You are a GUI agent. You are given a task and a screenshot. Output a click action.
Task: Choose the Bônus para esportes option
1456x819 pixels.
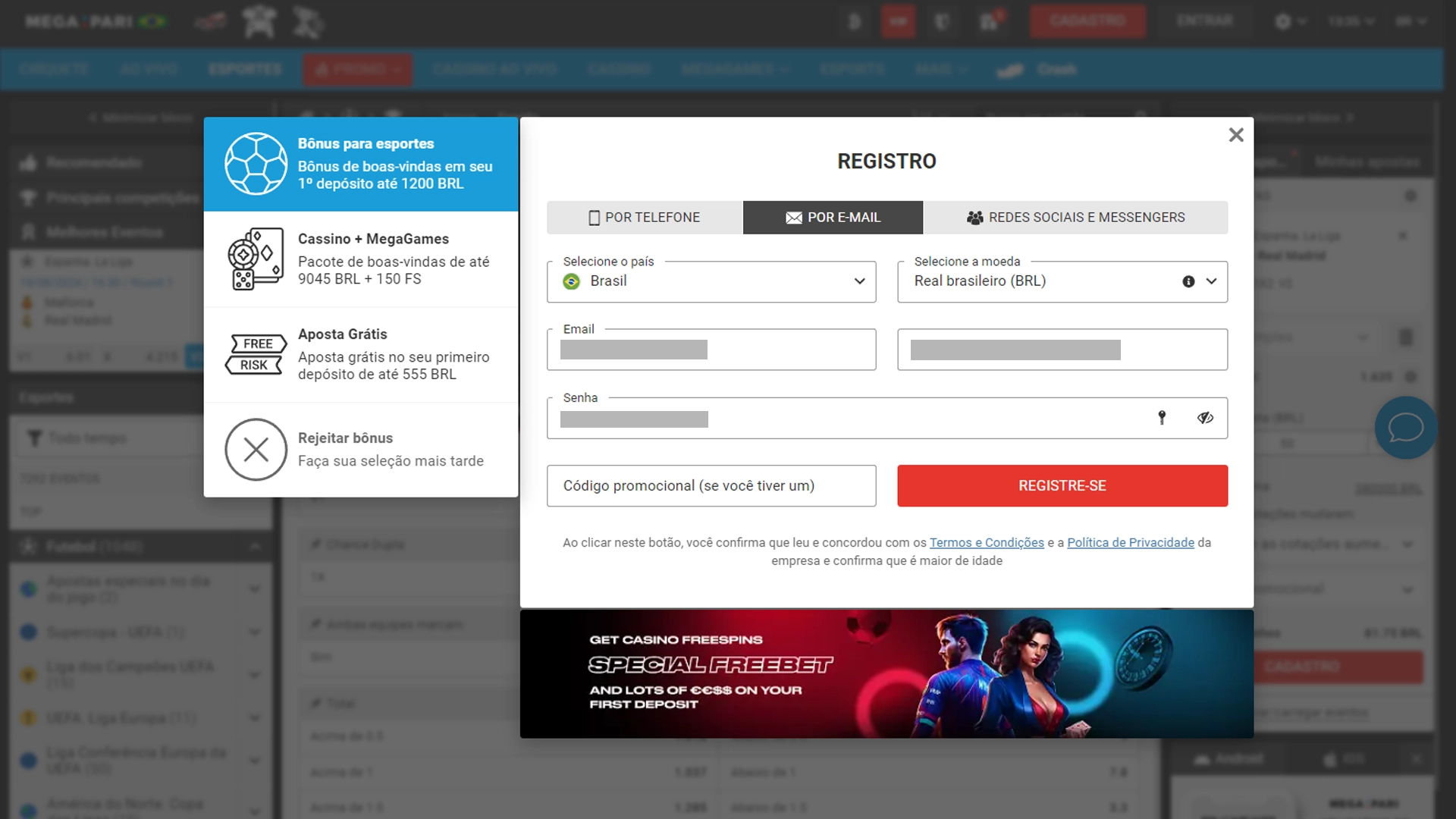click(x=361, y=164)
